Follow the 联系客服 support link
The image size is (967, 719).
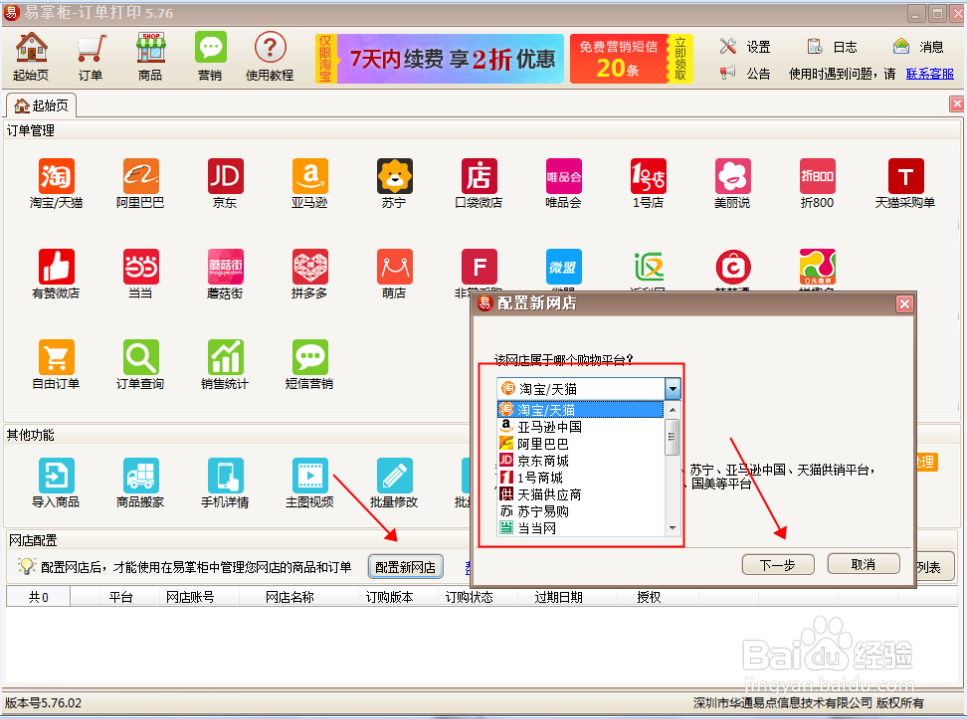point(929,74)
